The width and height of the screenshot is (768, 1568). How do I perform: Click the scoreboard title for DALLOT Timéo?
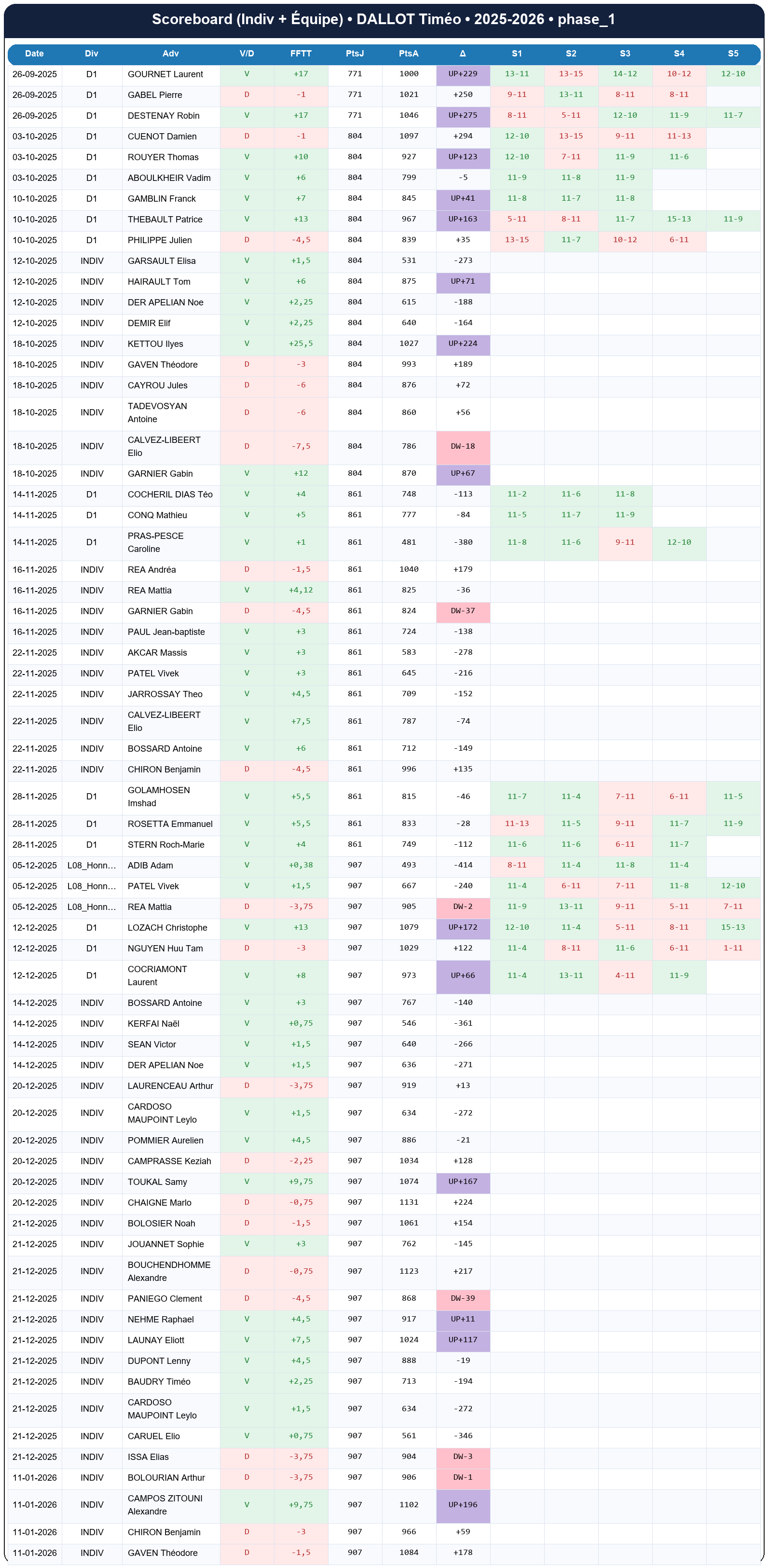[384, 19]
